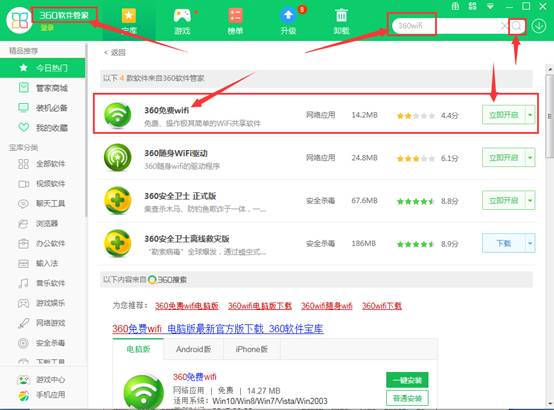The height and width of the screenshot is (410, 554).
Task: Open 管家商城 in the sidebar
Action: [42, 88]
